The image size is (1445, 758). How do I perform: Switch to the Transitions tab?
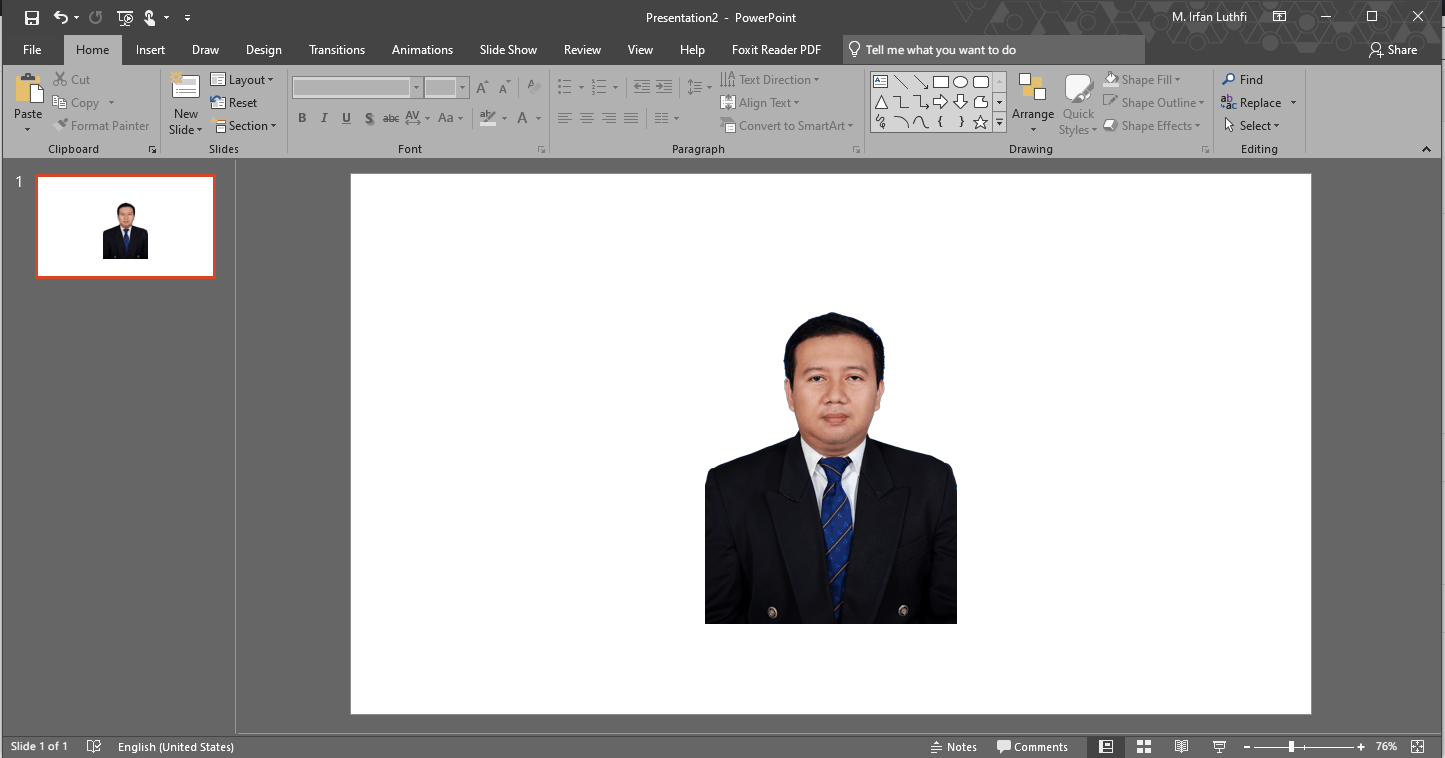click(337, 50)
